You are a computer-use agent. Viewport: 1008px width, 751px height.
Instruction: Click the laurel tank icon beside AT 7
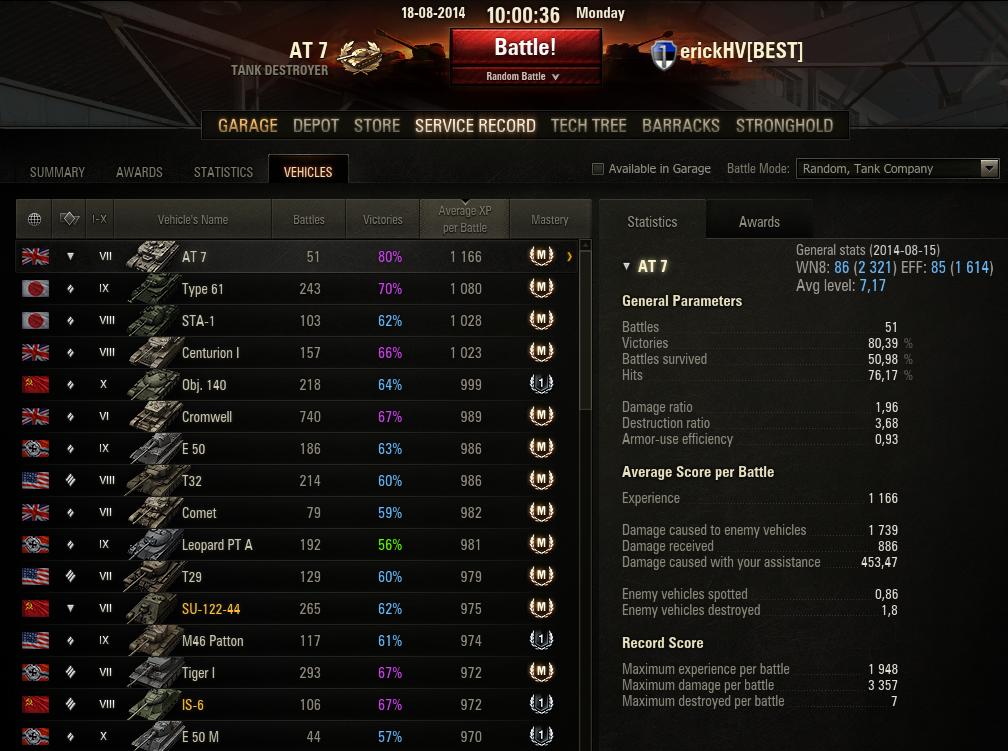click(359, 57)
